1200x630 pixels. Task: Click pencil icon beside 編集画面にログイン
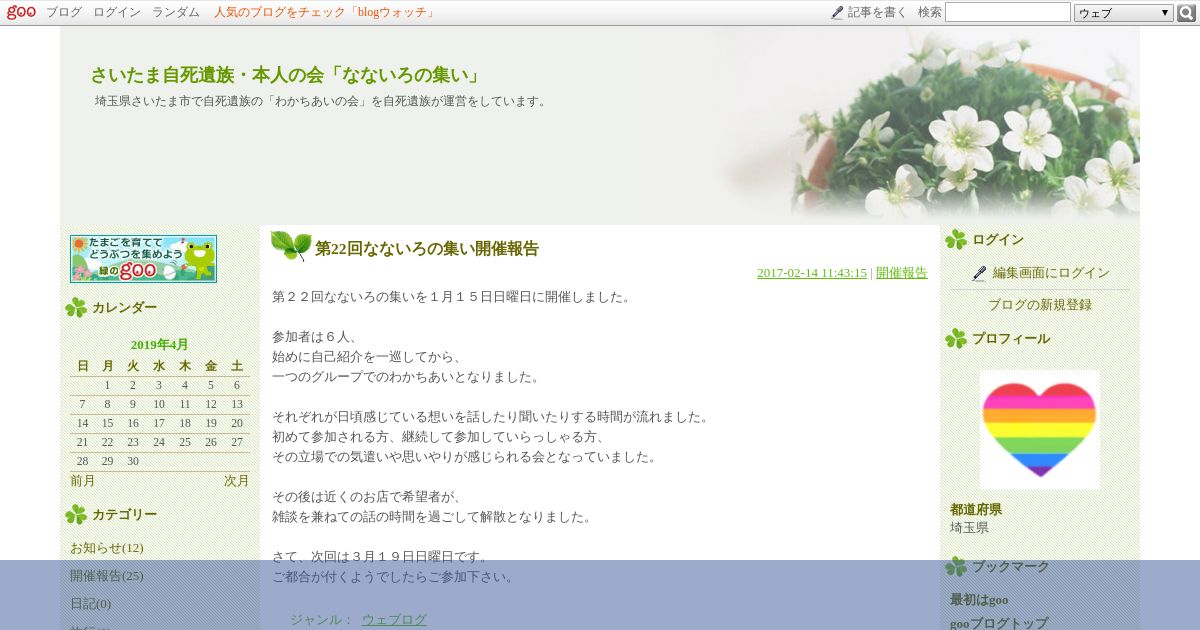click(979, 273)
